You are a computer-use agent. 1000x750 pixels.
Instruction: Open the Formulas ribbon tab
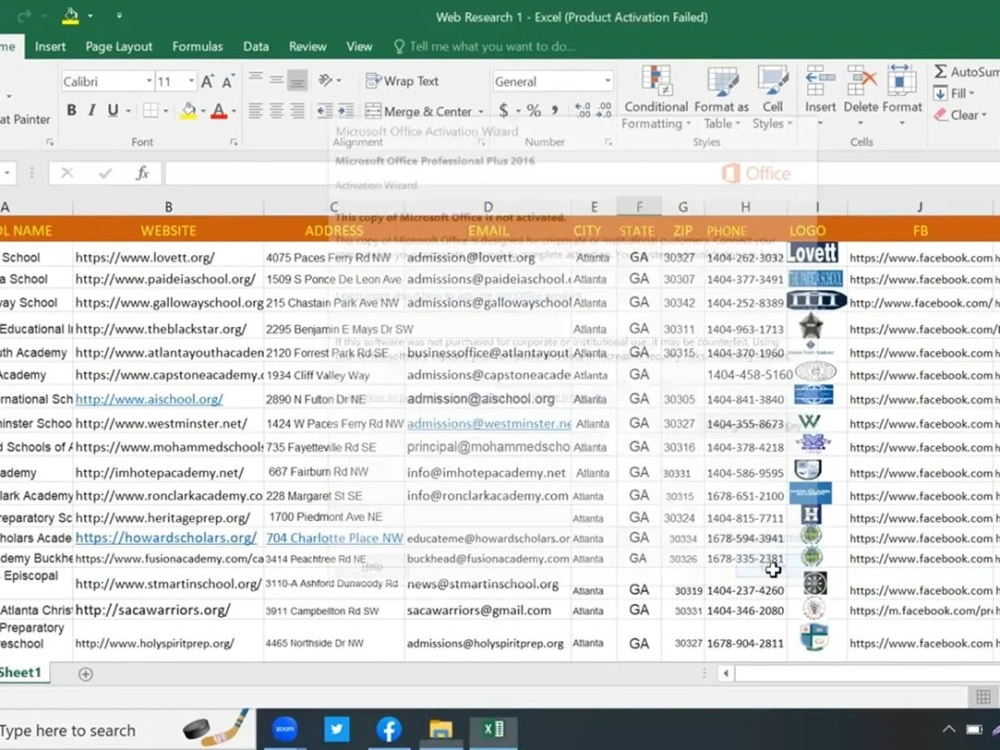[x=198, y=47]
